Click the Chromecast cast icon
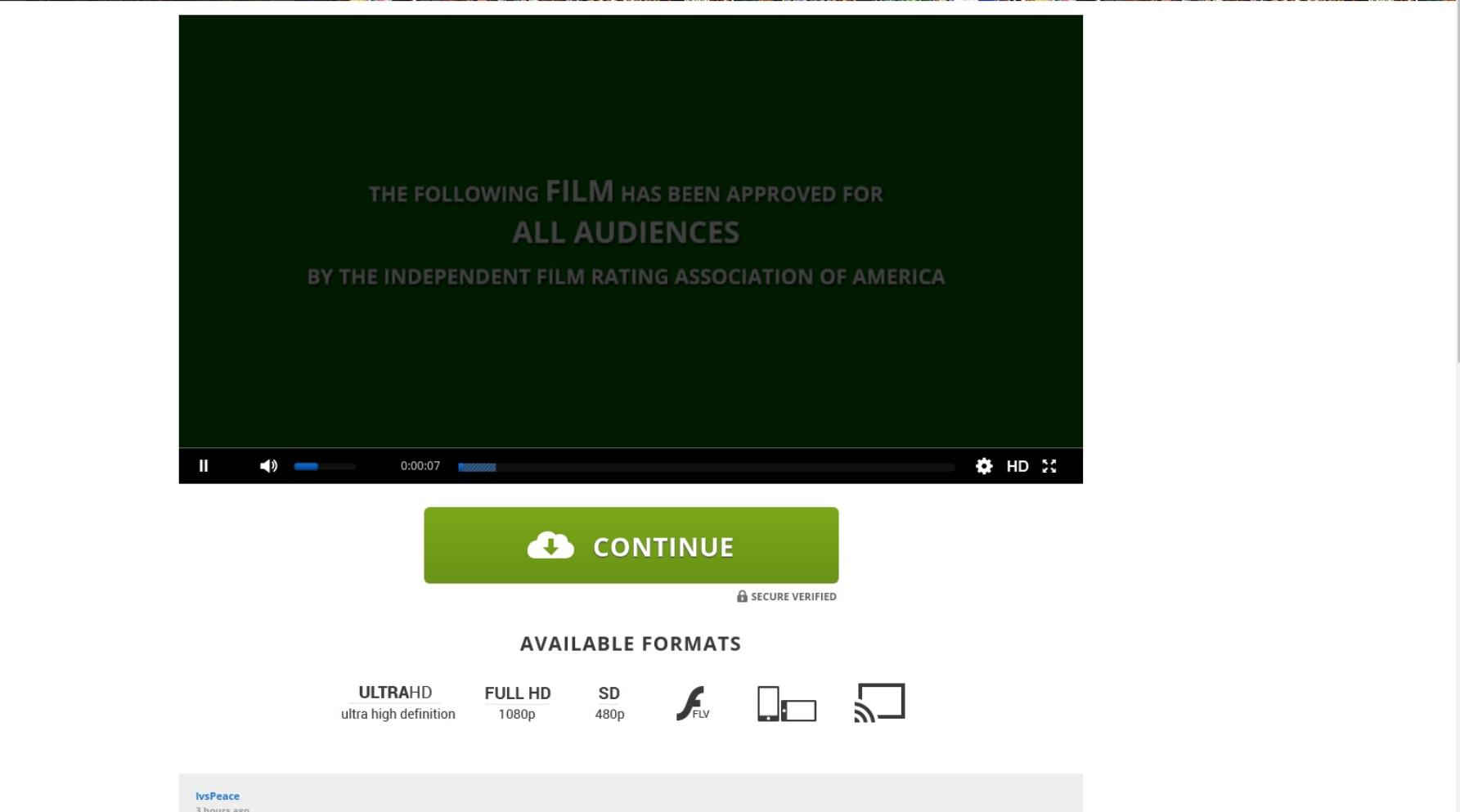The height and width of the screenshot is (812, 1460). pyautogui.click(x=879, y=702)
